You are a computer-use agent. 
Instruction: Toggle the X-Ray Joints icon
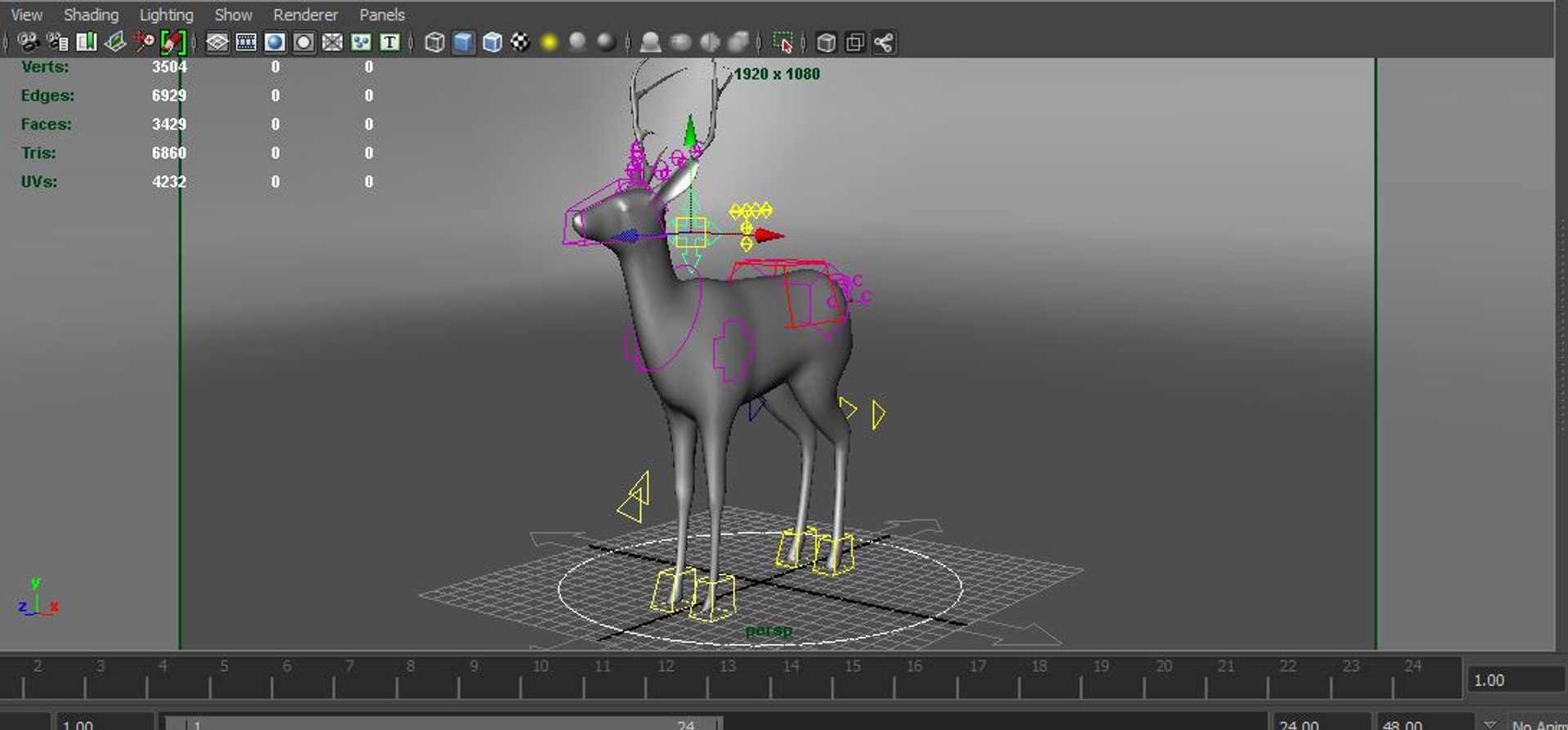[x=884, y=42]
